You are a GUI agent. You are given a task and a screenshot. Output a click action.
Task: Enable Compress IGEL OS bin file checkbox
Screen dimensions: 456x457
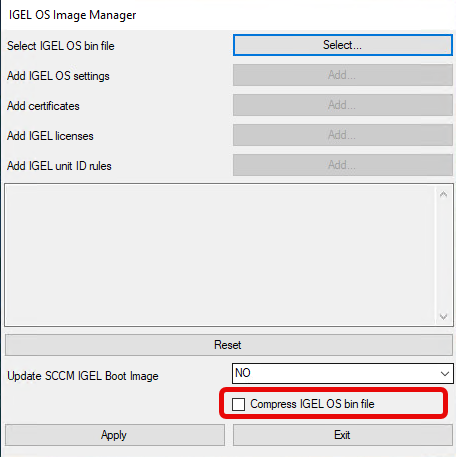(238, 404)
